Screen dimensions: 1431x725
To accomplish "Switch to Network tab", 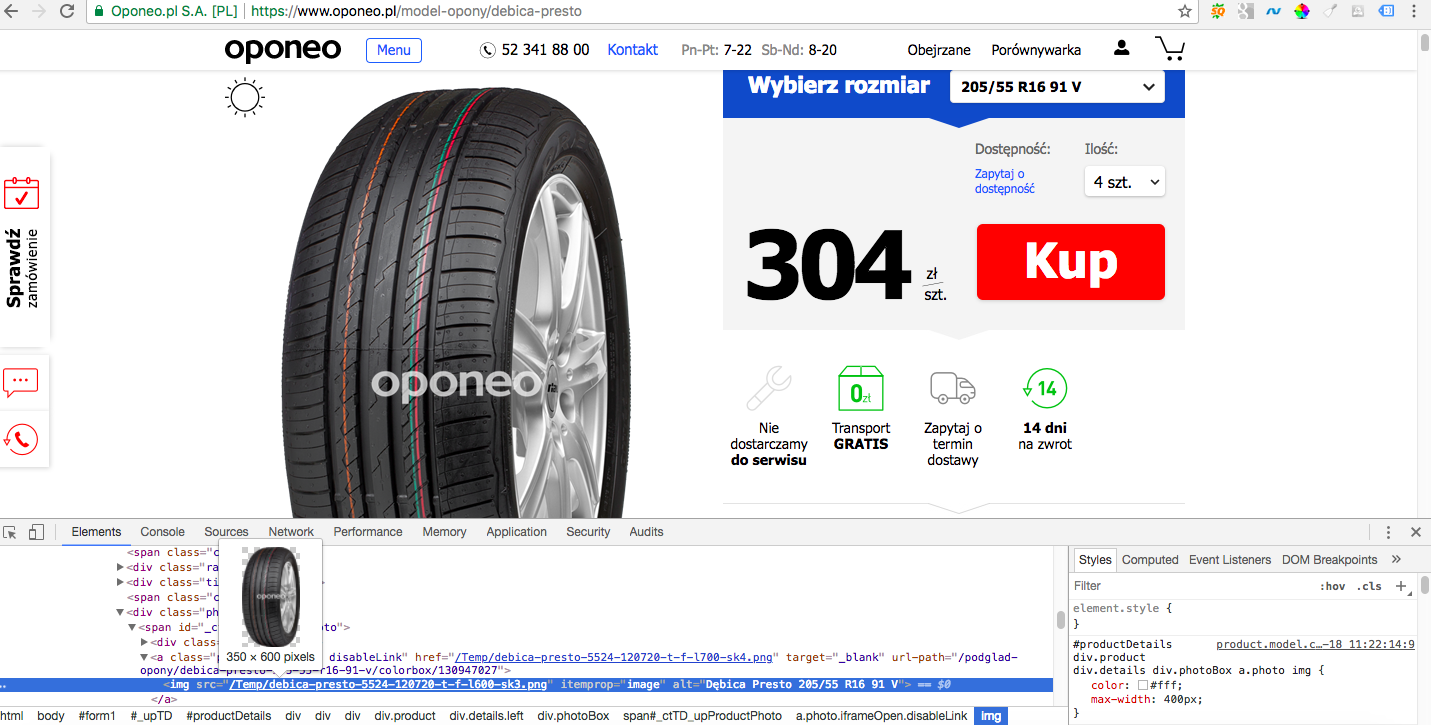I will [291, 532].
